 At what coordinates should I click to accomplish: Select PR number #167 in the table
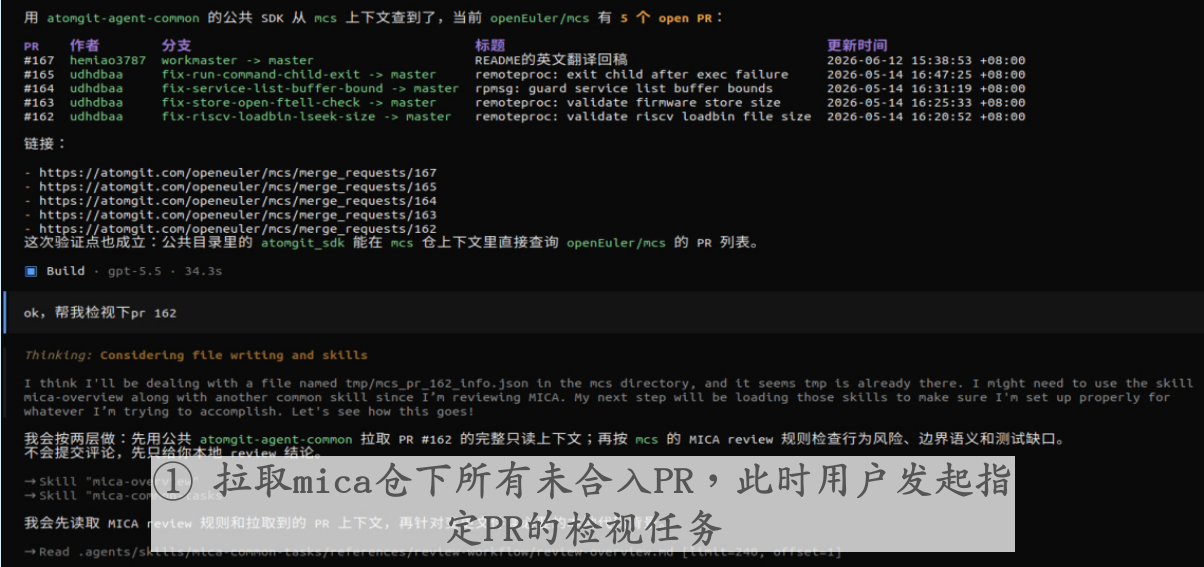coord(39,60)
